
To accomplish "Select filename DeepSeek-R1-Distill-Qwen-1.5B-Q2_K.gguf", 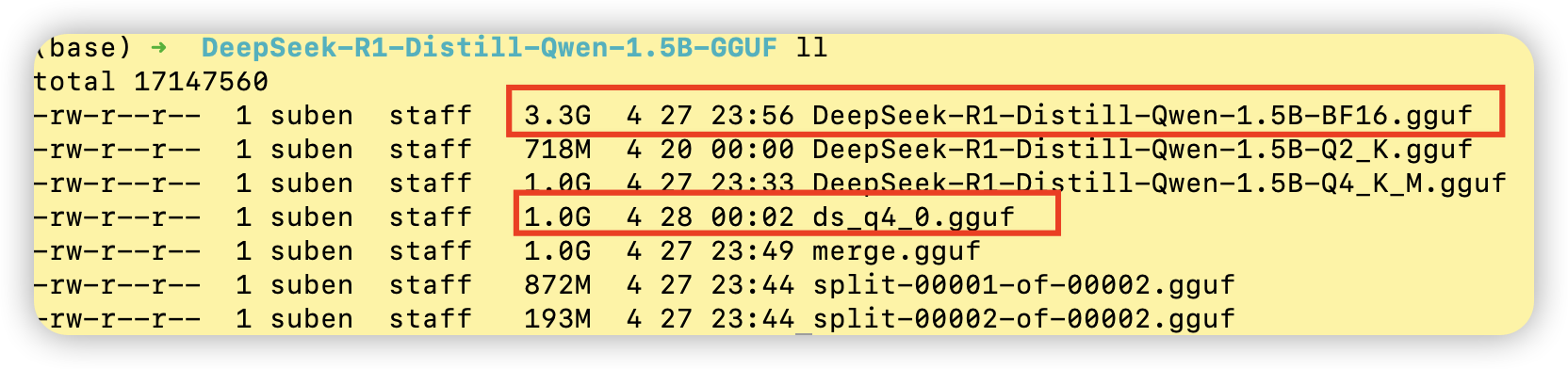I will pos(1142,150).
